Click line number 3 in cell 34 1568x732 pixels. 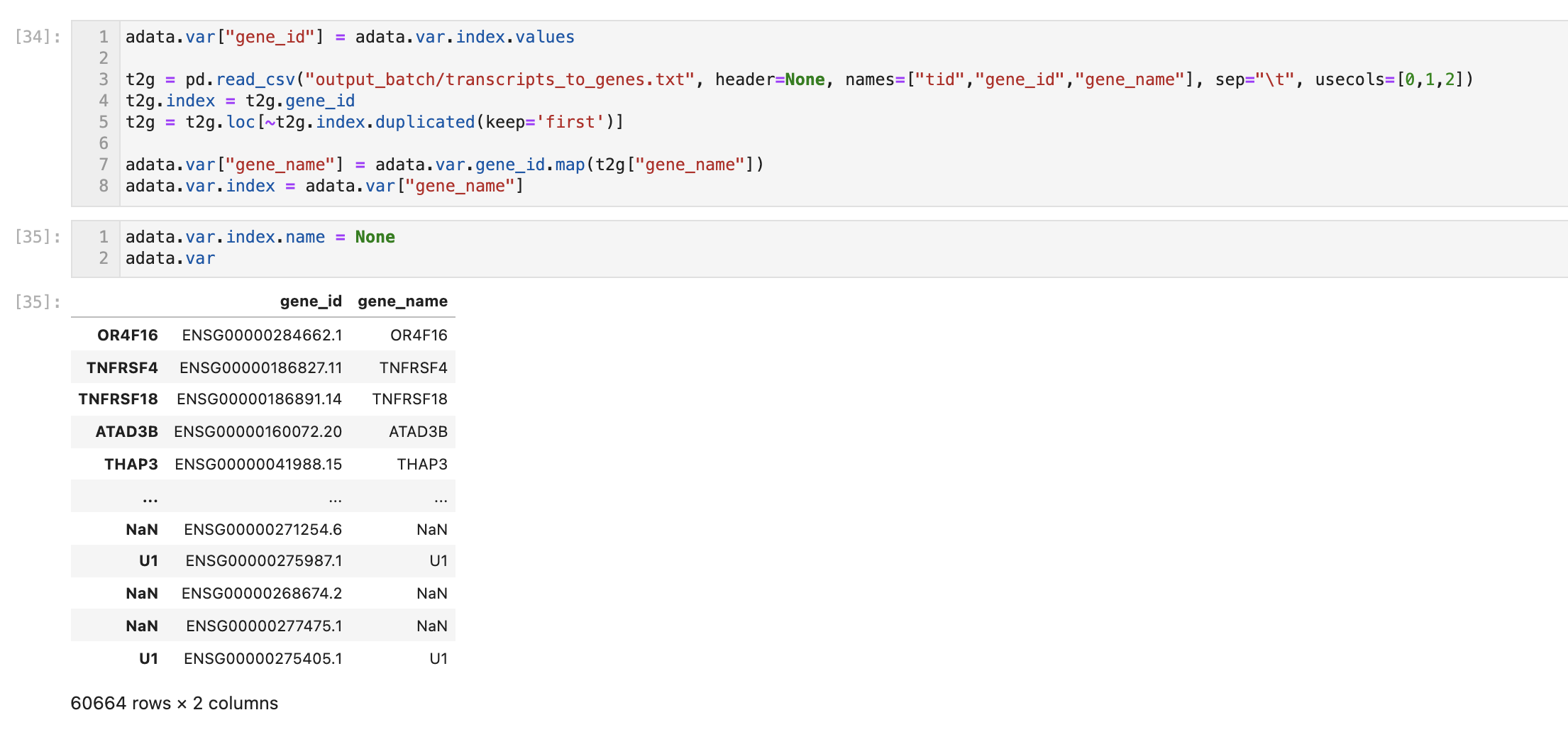click(x=104, y=79)
